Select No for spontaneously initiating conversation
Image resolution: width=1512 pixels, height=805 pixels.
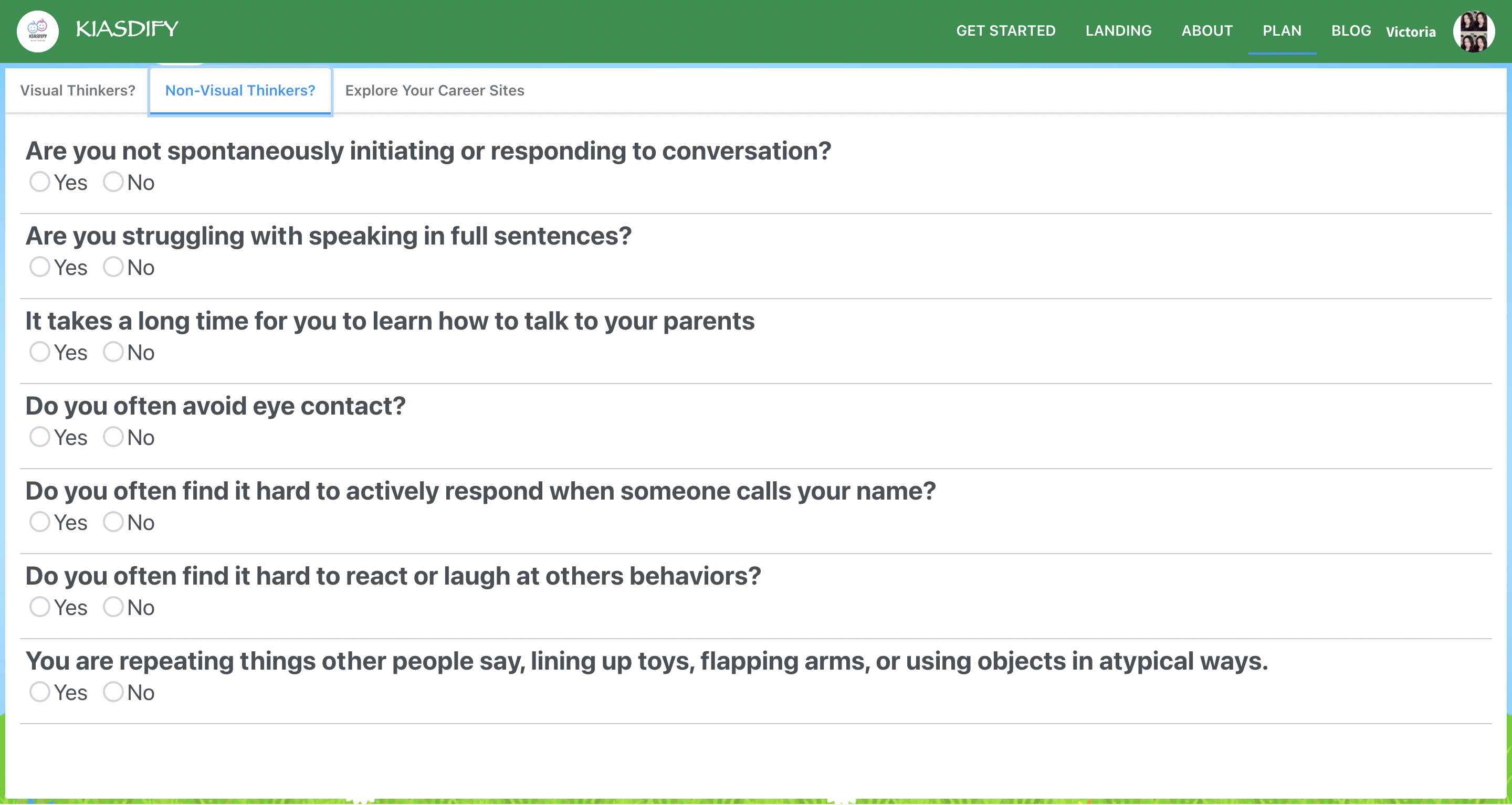(x=113, y=182)
